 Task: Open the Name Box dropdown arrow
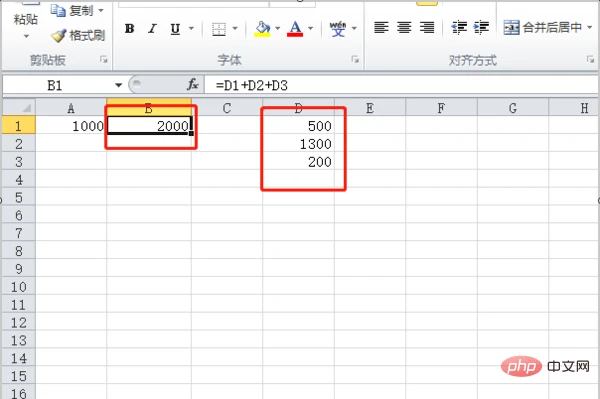pos(119,85)
